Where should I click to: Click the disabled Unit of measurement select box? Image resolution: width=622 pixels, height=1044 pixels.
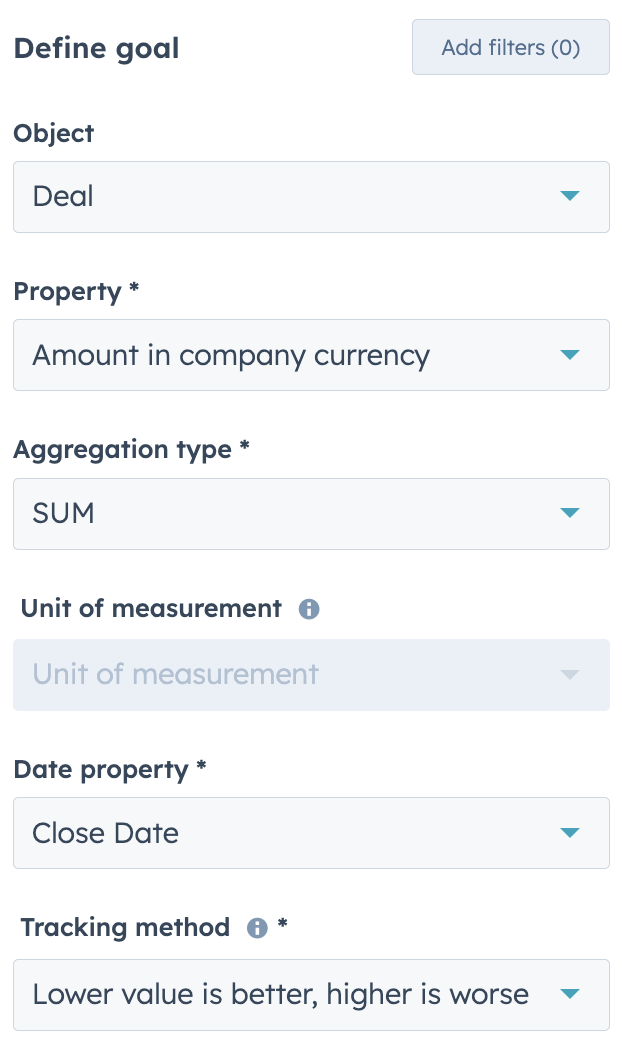coord(290,674)
